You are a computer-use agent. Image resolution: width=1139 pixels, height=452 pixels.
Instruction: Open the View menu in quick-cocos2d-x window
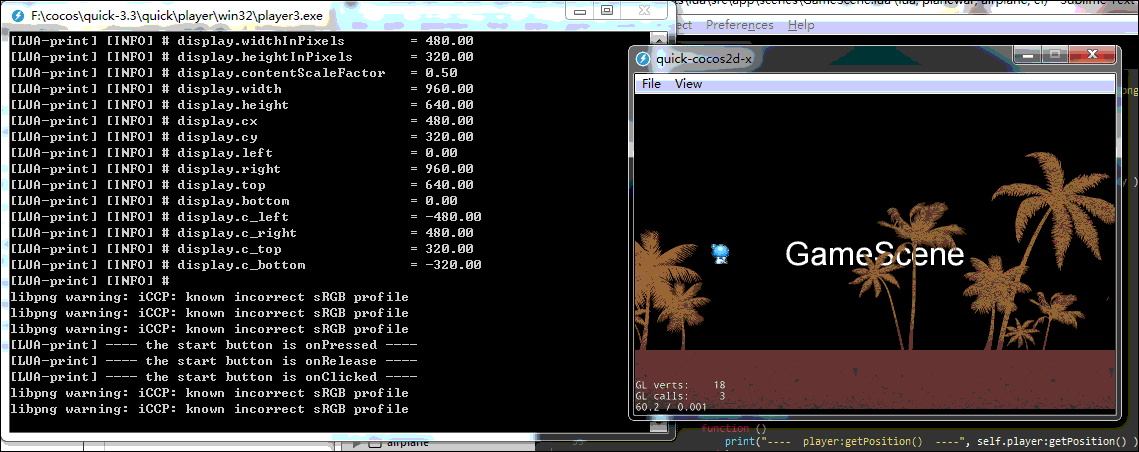688,84
